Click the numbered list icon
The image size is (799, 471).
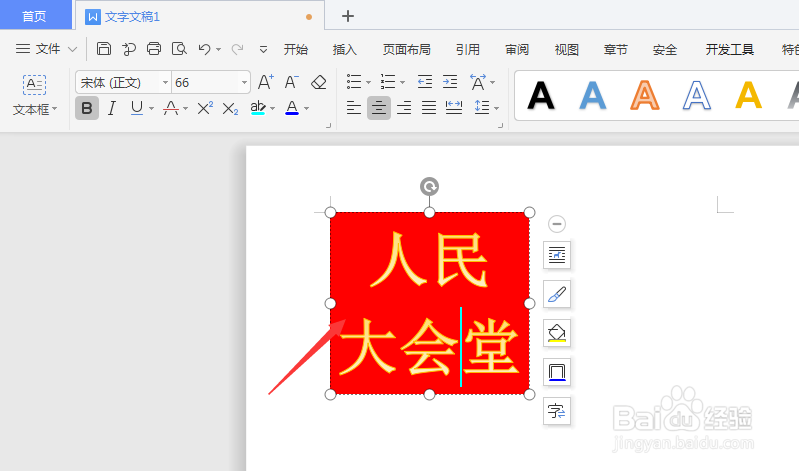click(x=388, y=82)
